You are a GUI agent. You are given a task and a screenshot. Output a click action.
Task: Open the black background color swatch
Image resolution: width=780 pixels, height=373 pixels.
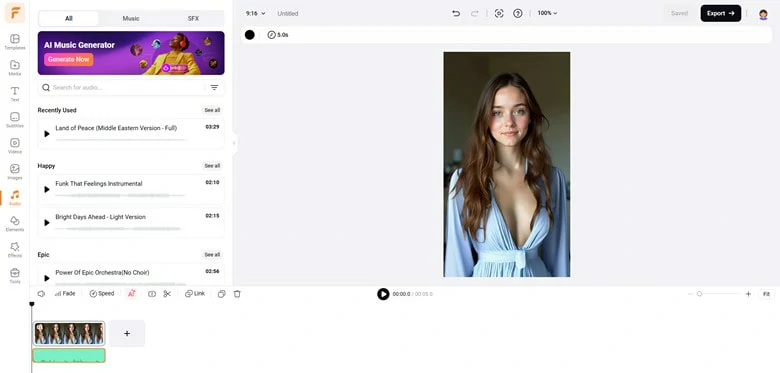[x=250, y=35]
